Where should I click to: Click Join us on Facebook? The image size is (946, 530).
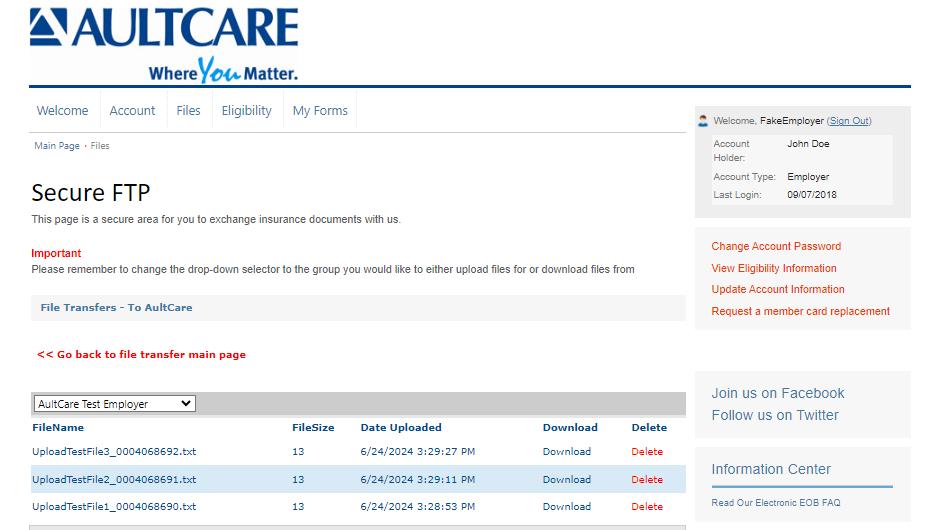pos(778,393)
